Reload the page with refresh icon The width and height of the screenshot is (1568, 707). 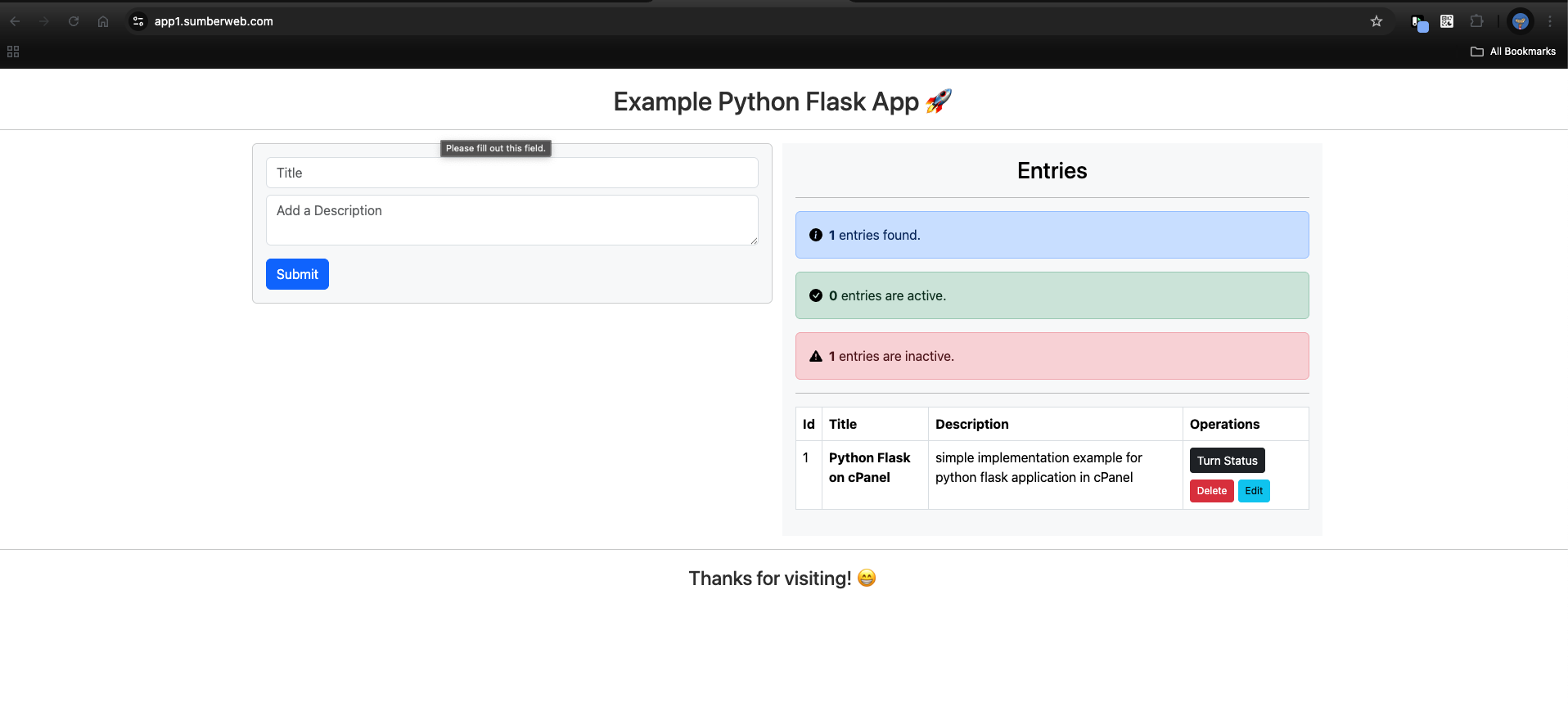pos(74,21)
